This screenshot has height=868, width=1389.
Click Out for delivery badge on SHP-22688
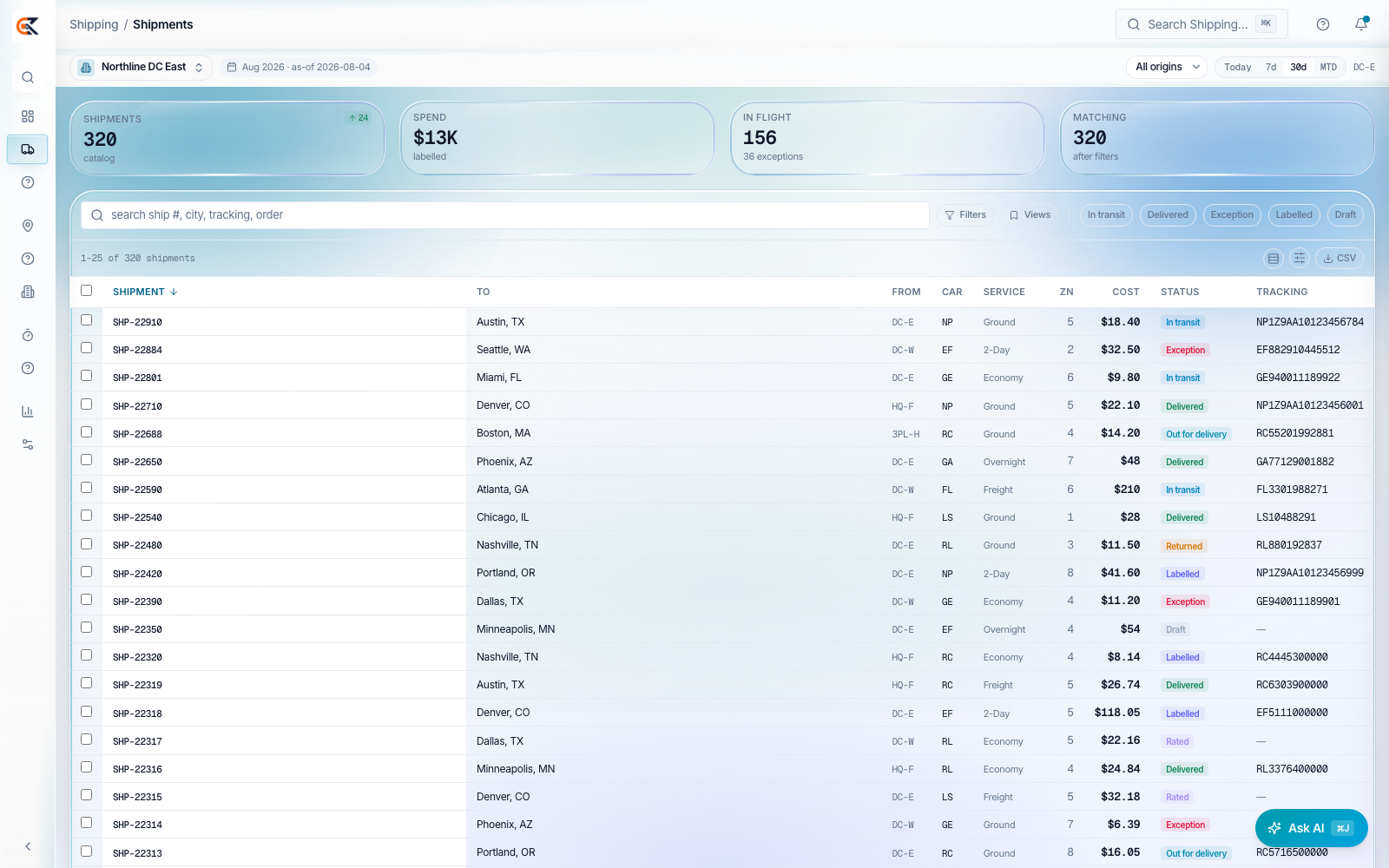pyautogui.click(x=1196, y=434)
